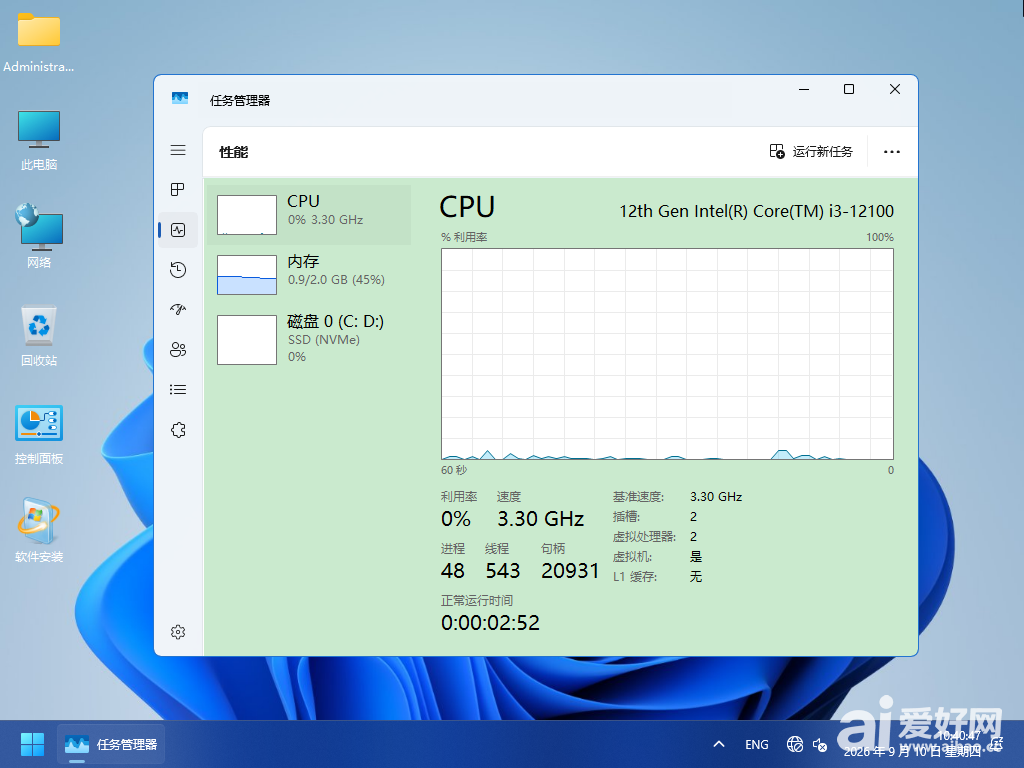1024x768 pixels.
Task: Select the 此电脑 (This PC) desktop icon
Action: [x=39, y=140]
